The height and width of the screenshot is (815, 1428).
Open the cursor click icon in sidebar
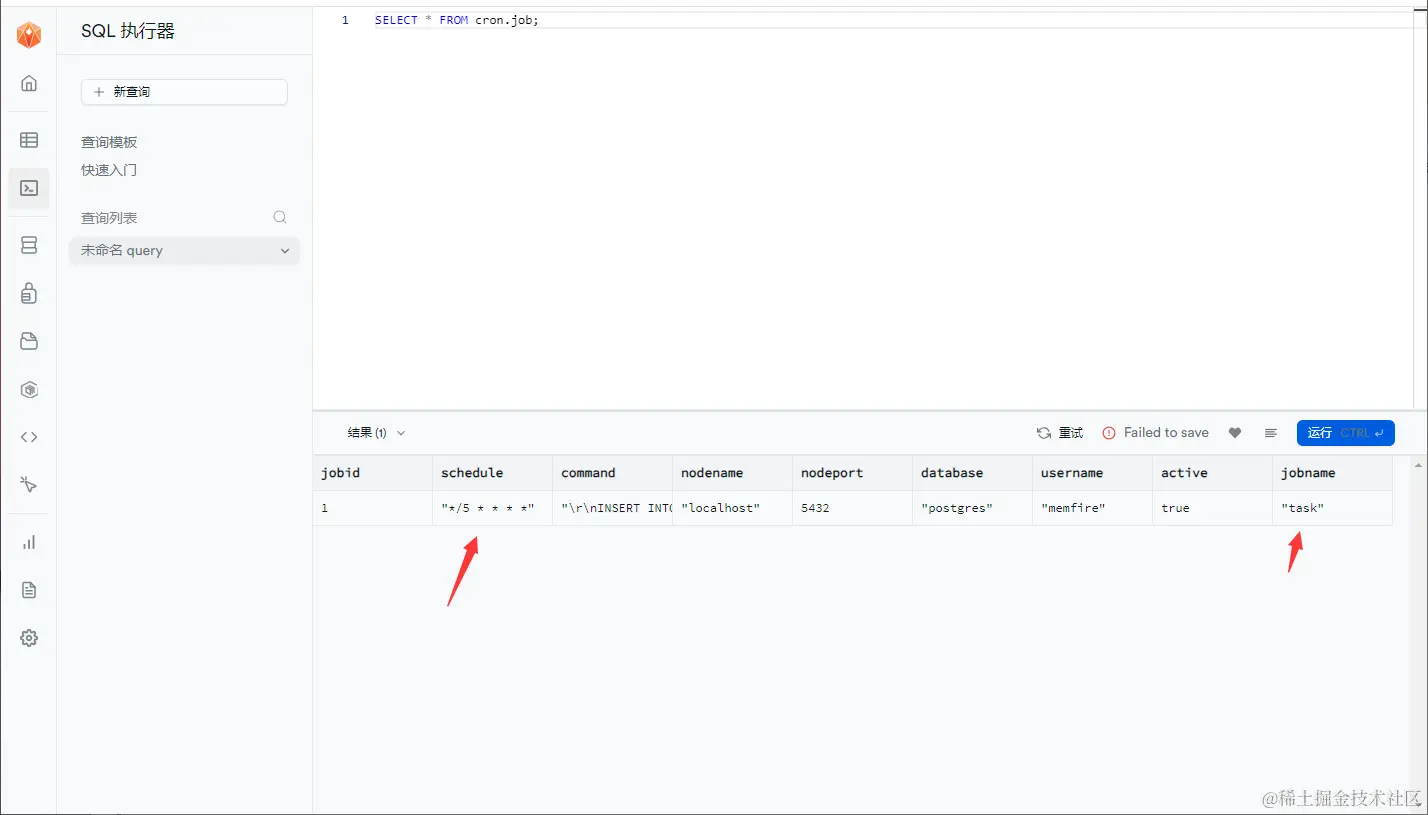29,485
